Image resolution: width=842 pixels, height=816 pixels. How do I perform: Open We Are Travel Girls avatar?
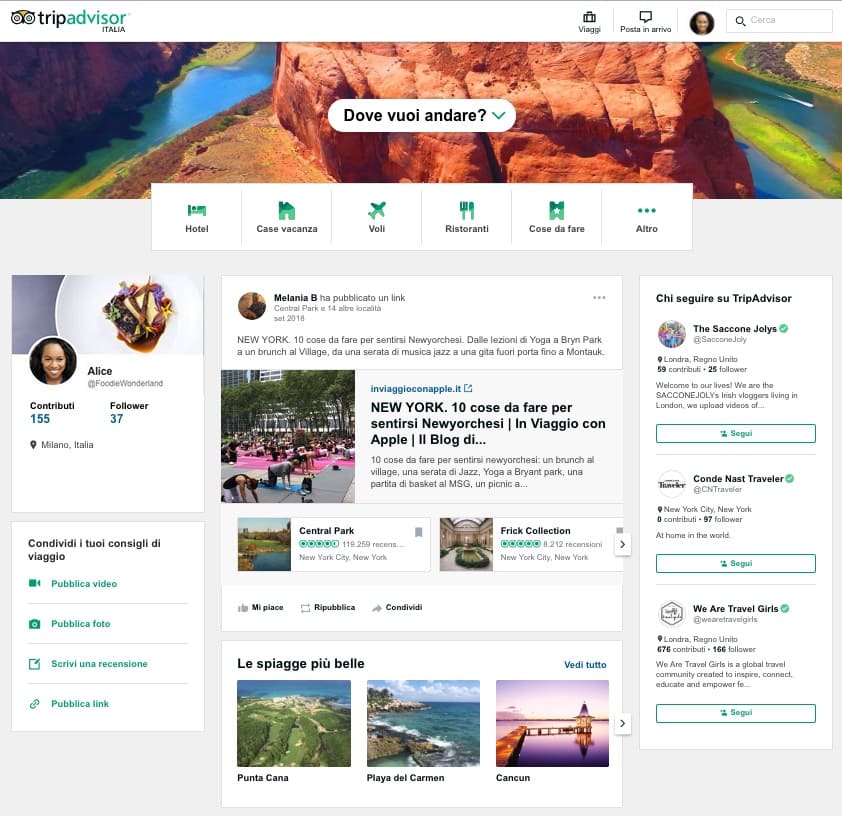point(671,614)
